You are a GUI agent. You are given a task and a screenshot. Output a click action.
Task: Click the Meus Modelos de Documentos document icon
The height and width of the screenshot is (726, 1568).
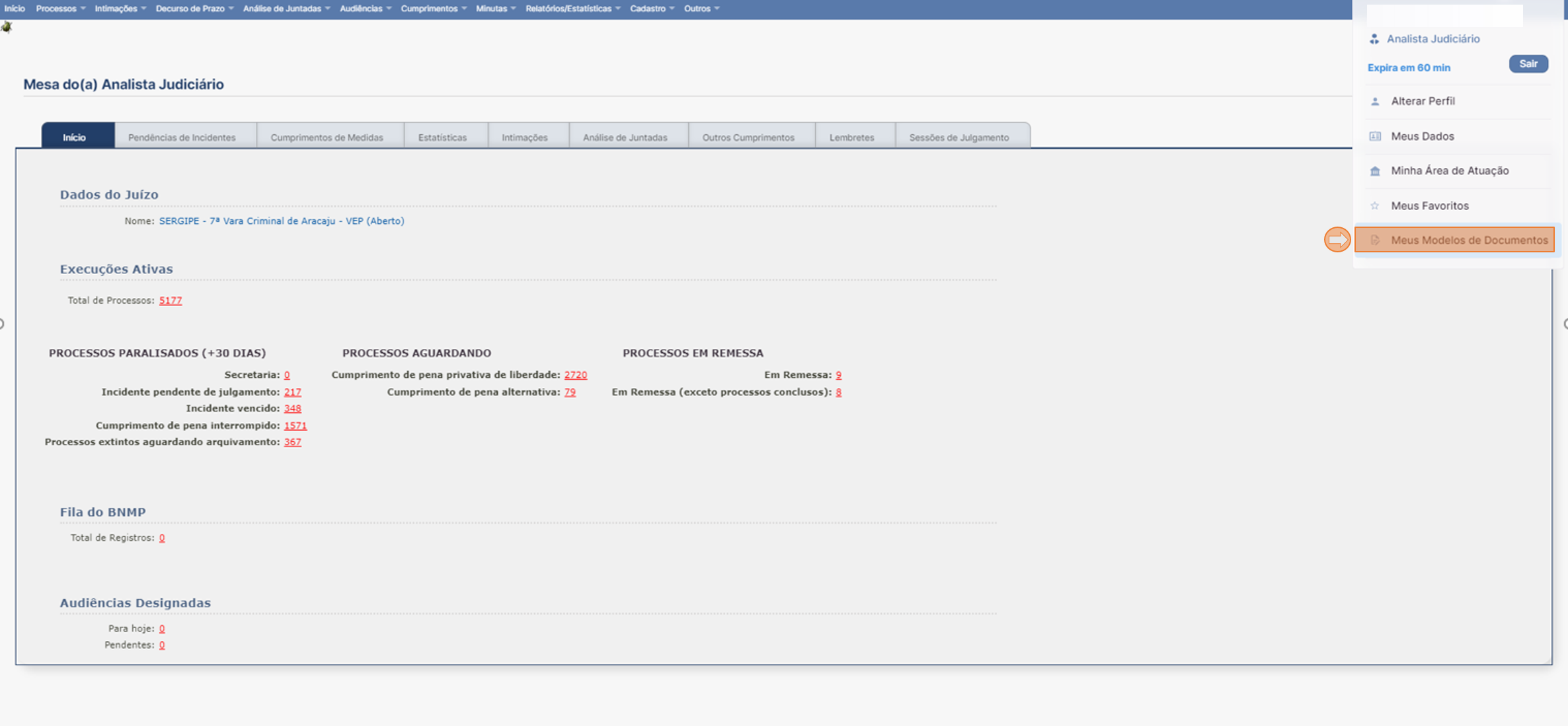(x=1375, y=240)
